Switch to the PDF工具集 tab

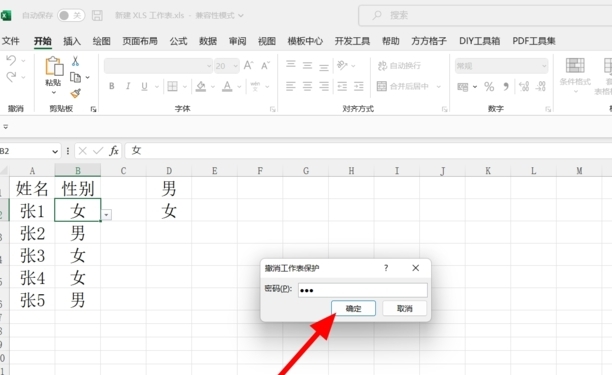(x=534, y=41)
